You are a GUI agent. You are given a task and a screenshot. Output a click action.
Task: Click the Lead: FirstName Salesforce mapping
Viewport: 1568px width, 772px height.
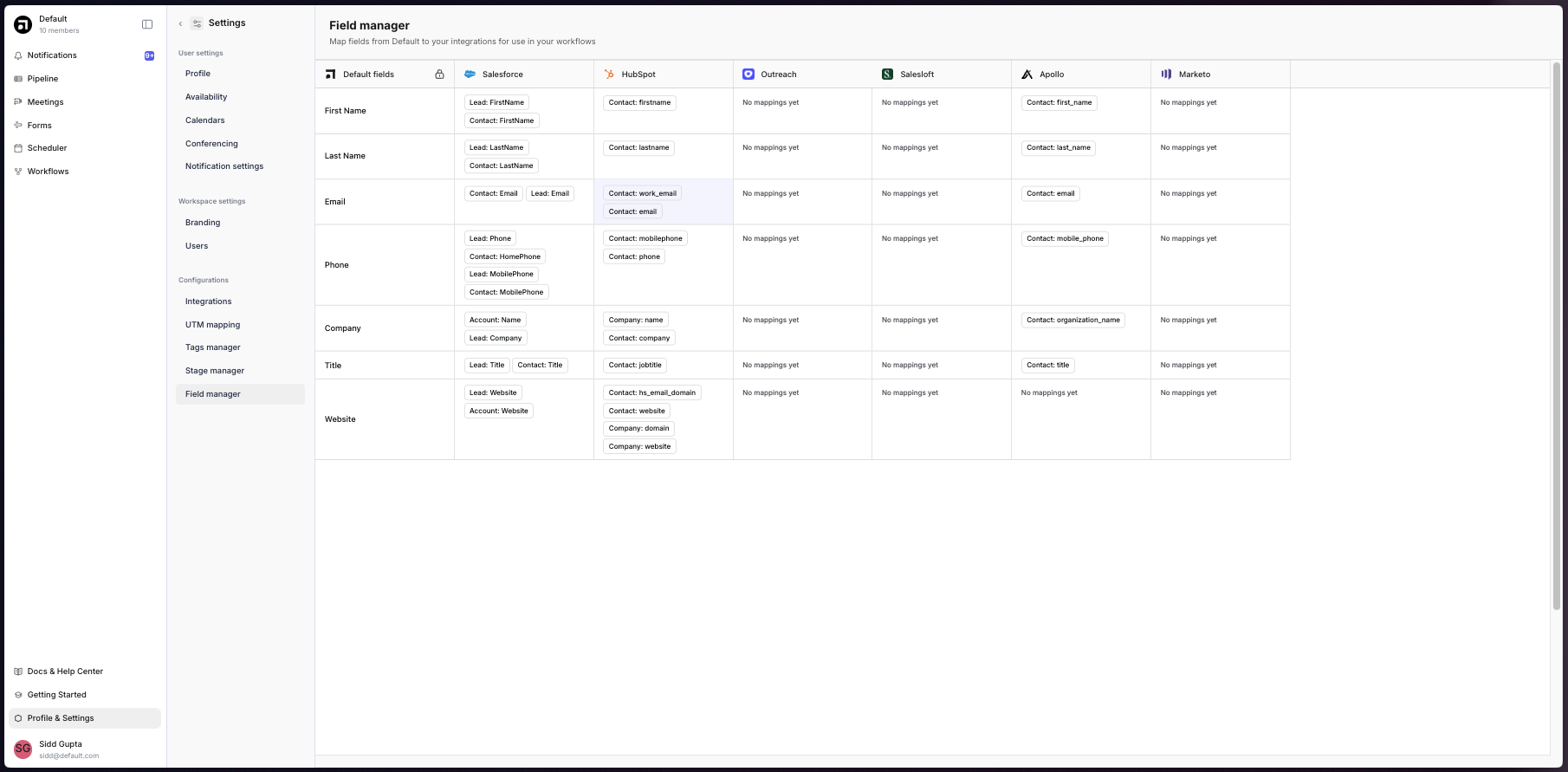point(496,102)
